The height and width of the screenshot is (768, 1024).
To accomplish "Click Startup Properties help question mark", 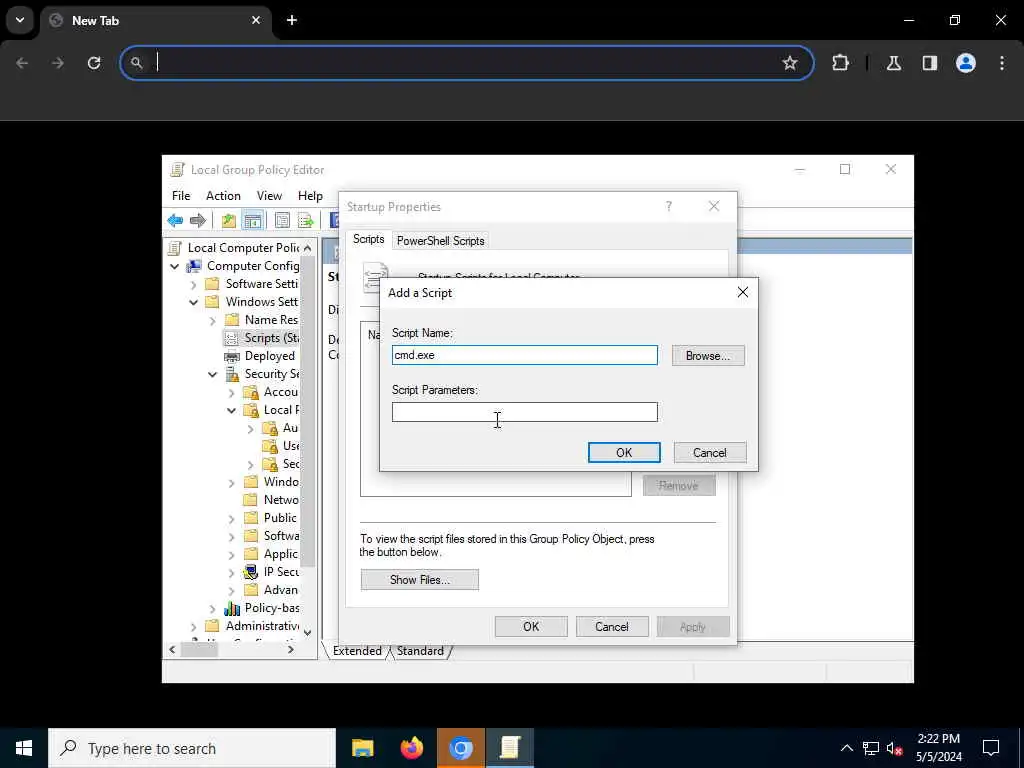I will click(x=669, y=206).
